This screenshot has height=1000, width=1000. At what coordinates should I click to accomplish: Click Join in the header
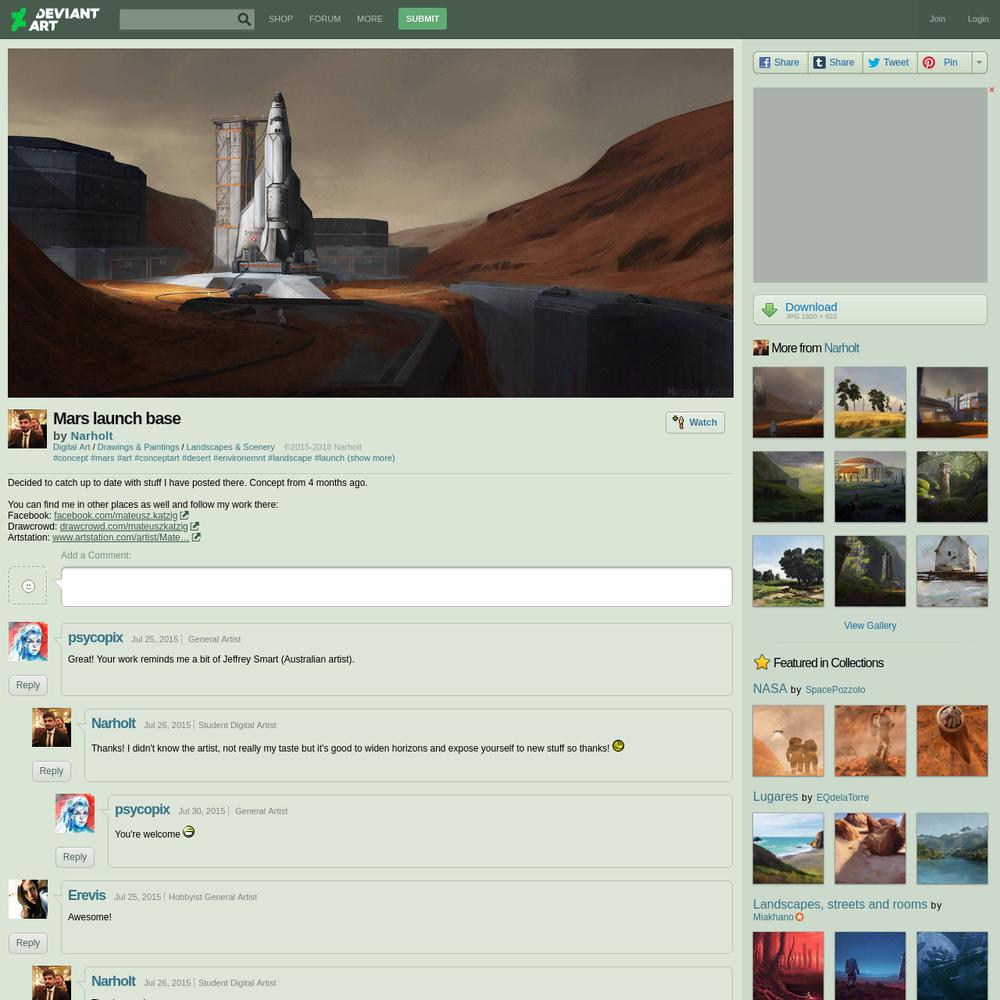pyautogui.click(x=937, y=19)
